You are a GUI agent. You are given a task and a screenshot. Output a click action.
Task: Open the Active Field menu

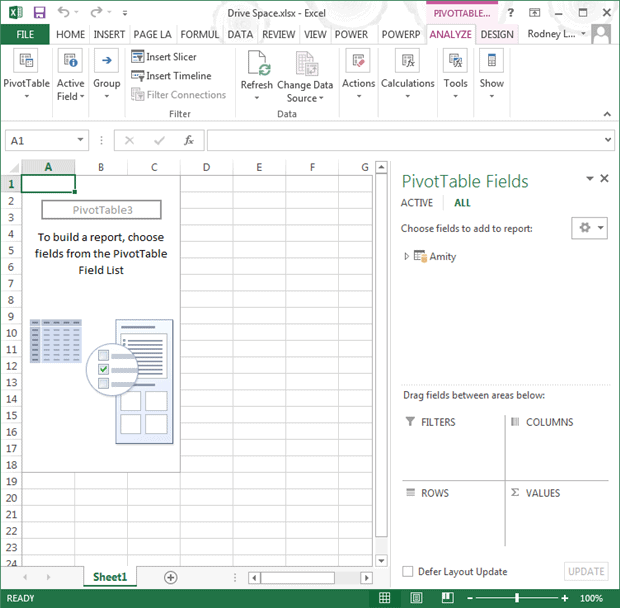coord(70,74)
